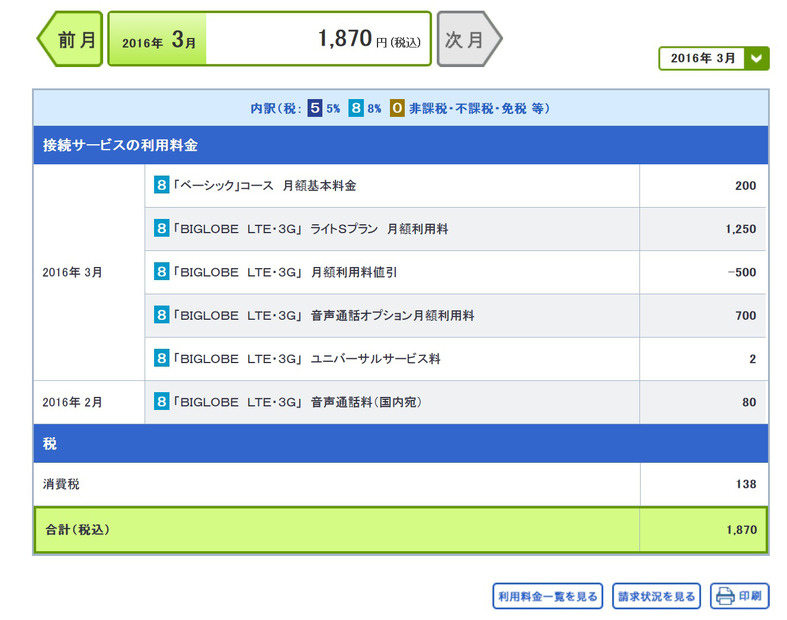The image size is (787, 620).
Task: Click the 2016年 3月 row group label
Action: pos(72,272)
